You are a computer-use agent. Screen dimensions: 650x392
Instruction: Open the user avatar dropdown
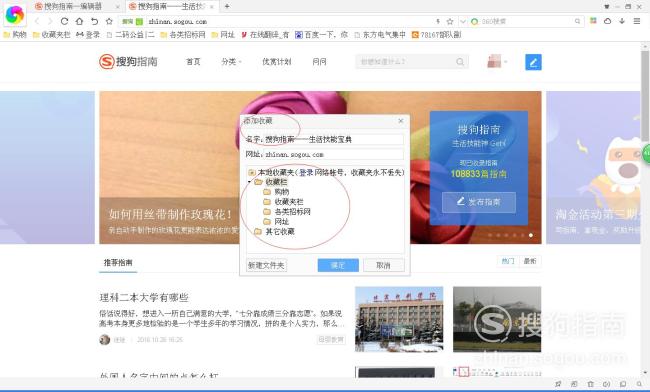[497, 62]
